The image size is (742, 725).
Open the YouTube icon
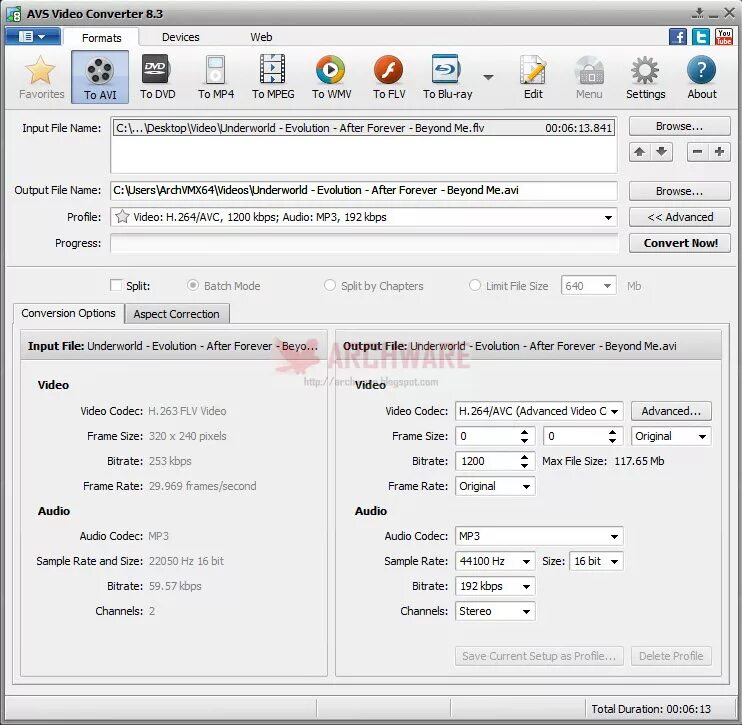pos(724,36)
